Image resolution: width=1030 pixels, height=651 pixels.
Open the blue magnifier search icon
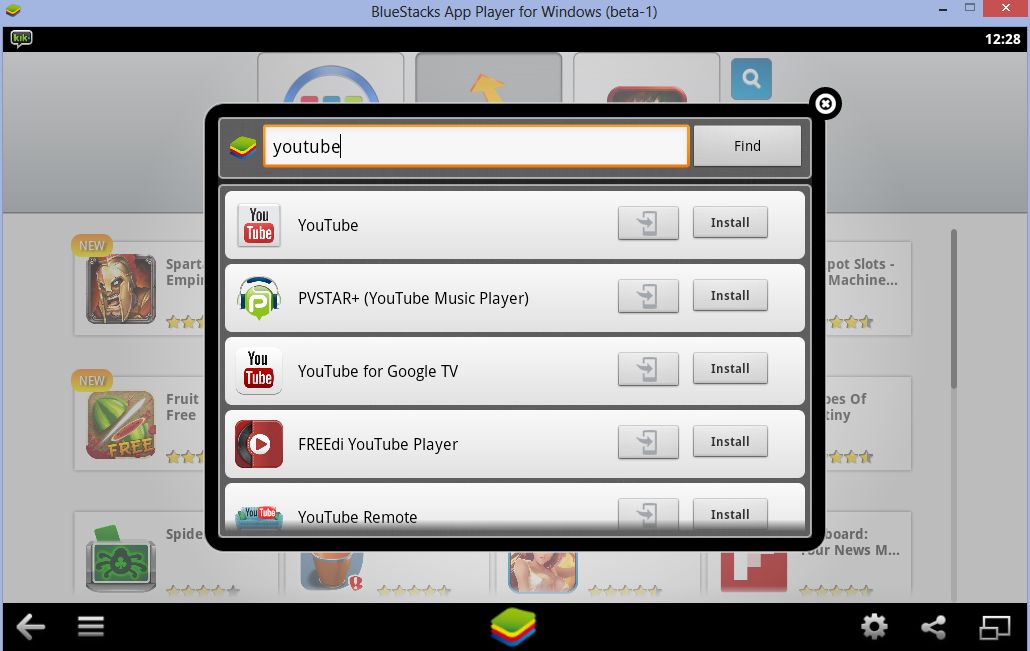[751, 79]
